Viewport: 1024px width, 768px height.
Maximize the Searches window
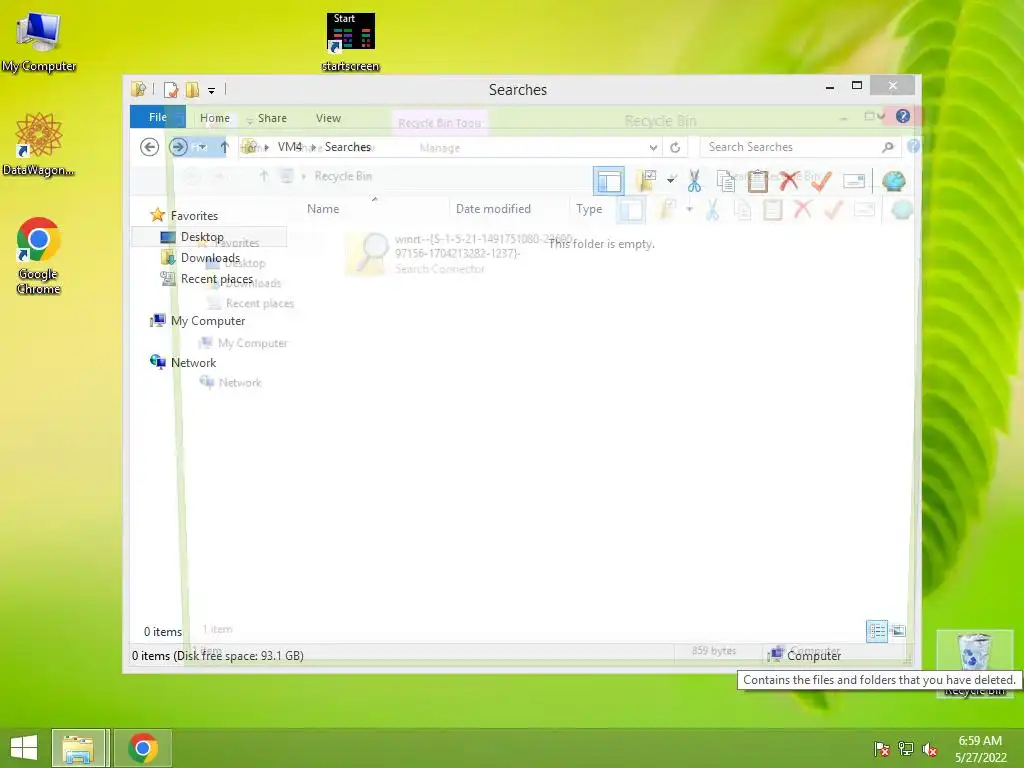click(x=857, y=86)
